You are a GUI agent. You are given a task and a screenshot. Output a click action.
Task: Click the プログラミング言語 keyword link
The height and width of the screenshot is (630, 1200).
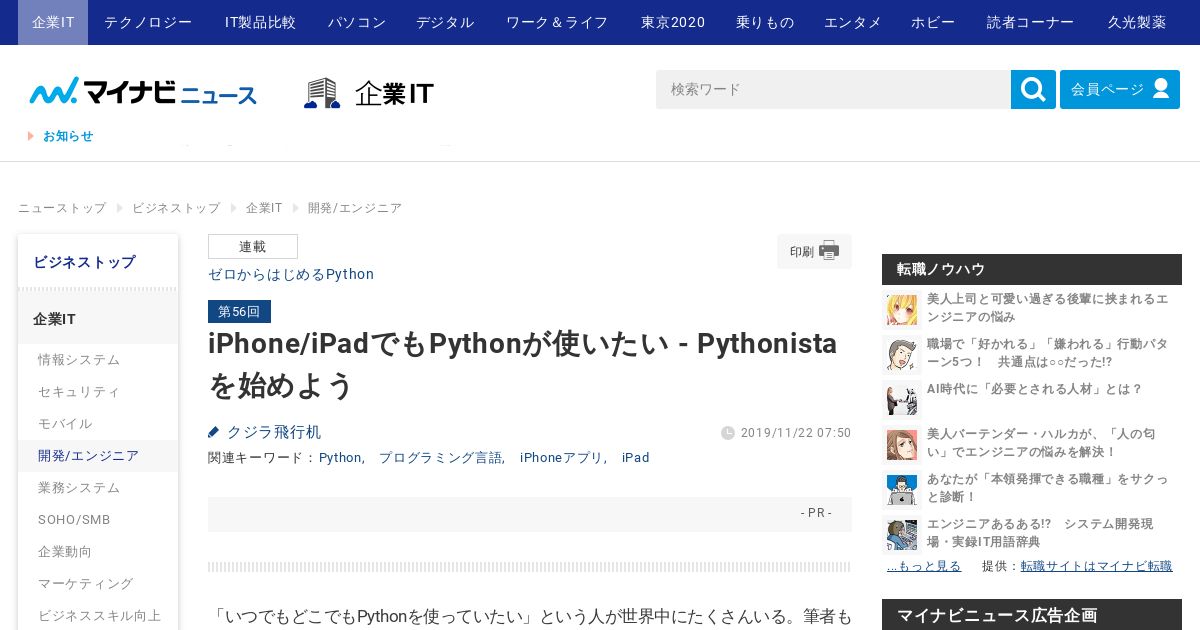[x=439, y=458]
